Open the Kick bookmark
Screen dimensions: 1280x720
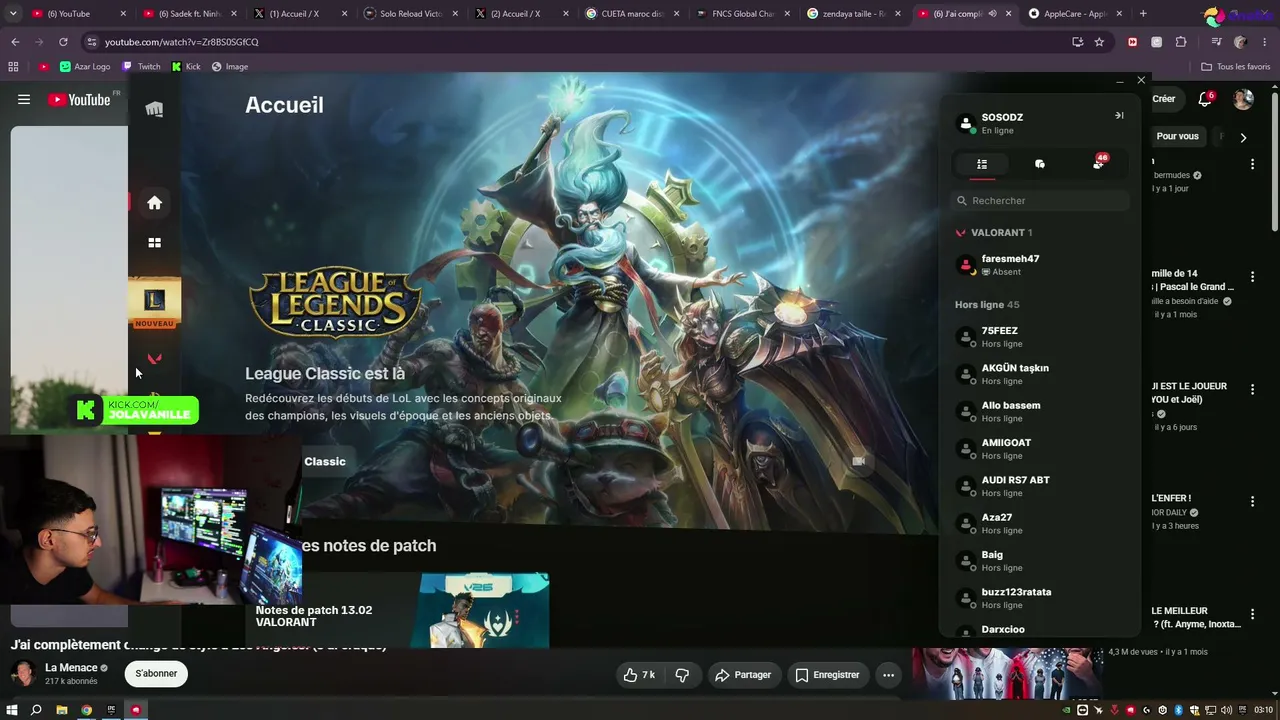(x=186, y=67)
